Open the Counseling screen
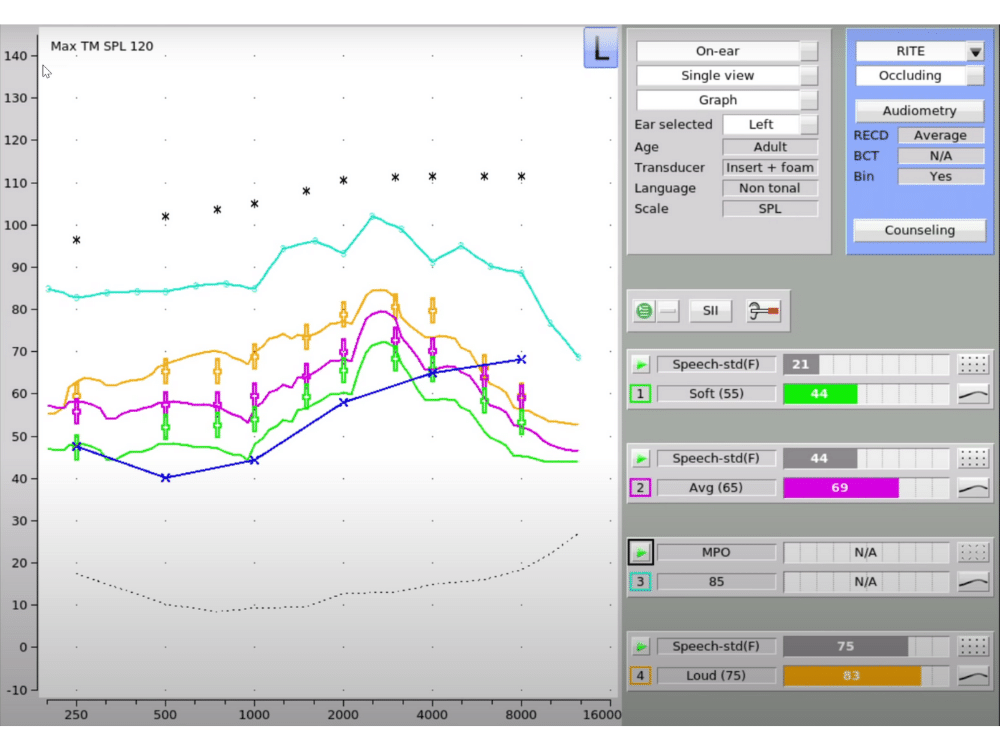The height and width of the screenshot is (750, 1000). coord(918,230)
